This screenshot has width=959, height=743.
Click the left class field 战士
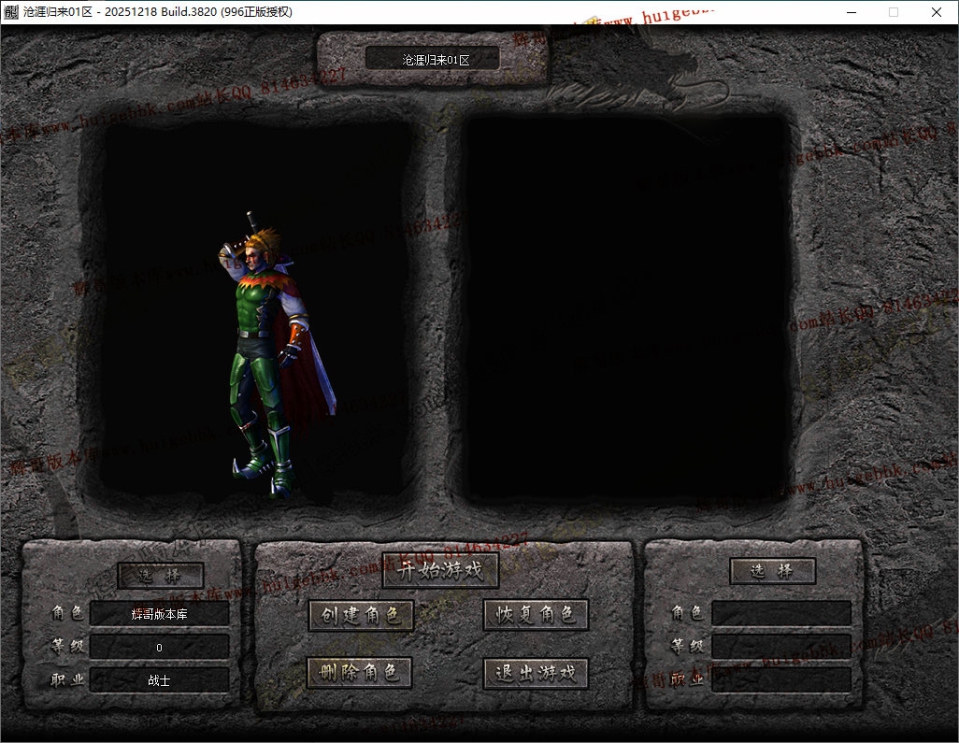click(x=160, y=680)
